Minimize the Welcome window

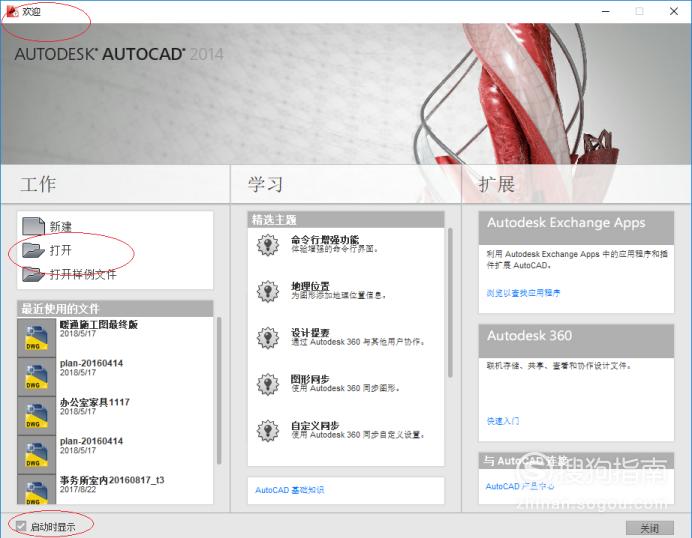point(606,11)
